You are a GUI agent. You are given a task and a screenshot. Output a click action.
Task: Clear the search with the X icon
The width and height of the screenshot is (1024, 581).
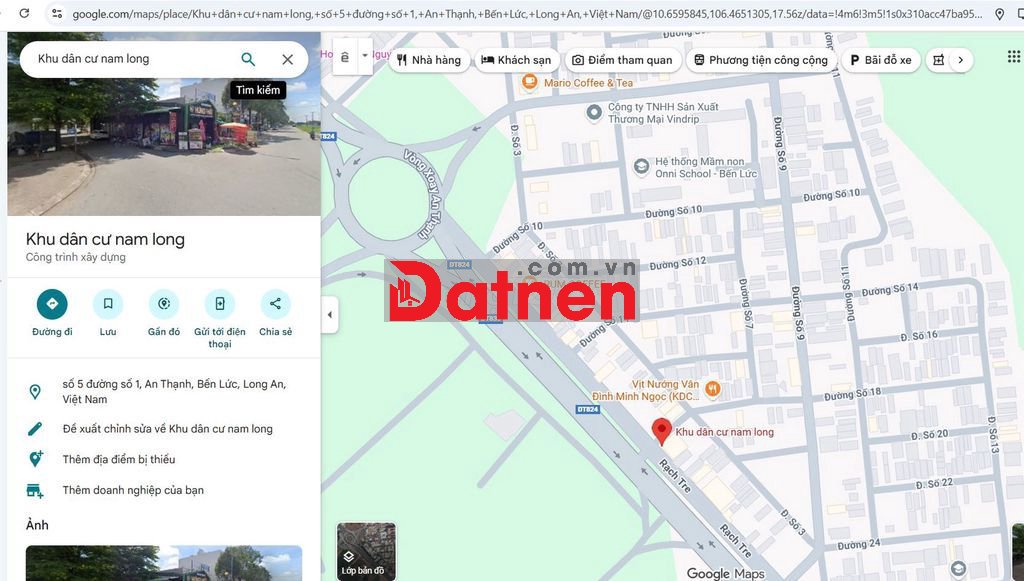288,59
